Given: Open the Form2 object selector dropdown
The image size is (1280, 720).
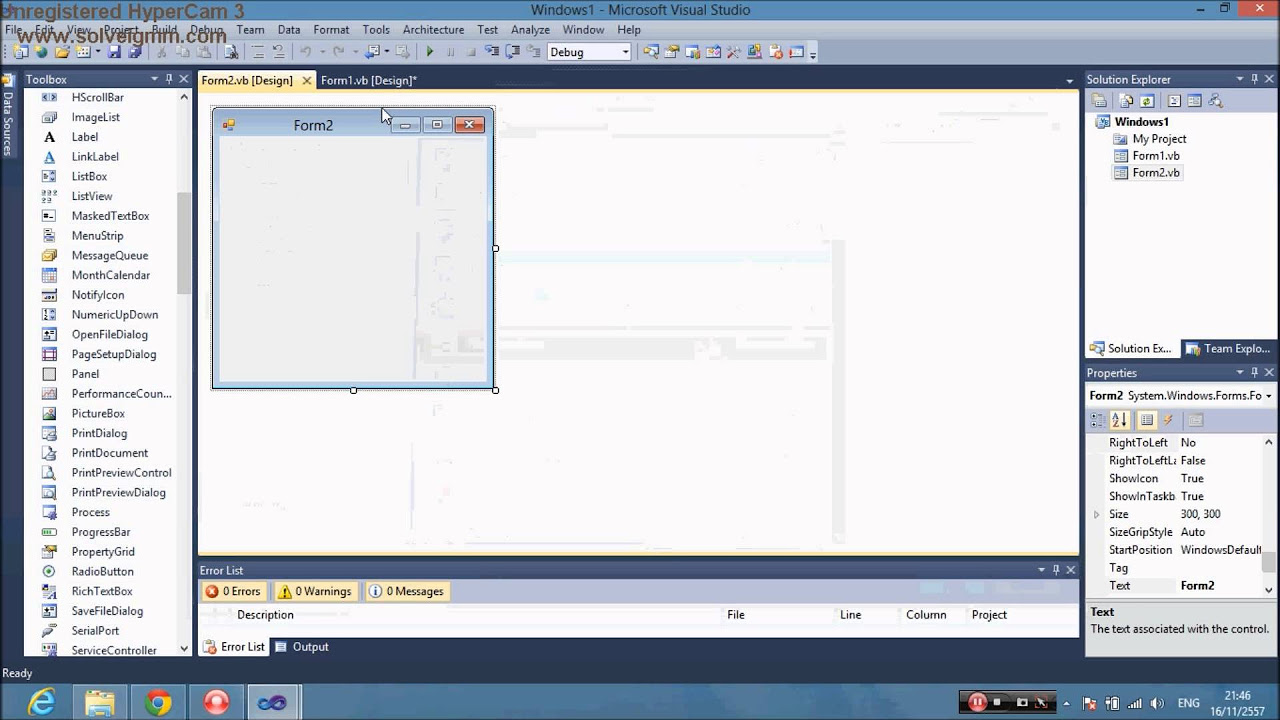Looking at the screenshot, I should 1269,396.
